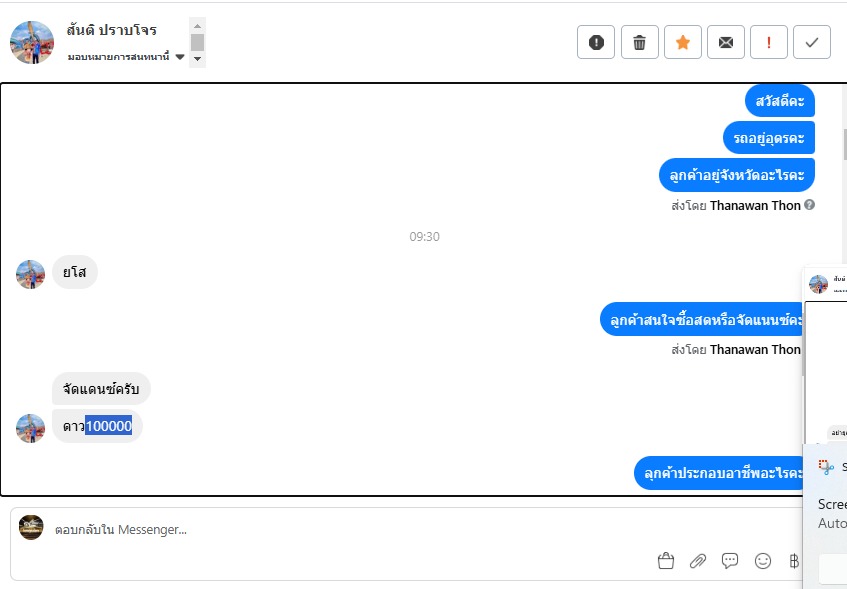The width and height of the screenshot is (847, 589).
Task: Open saved replies speech bubble icon
Action: pyautogui.click(x=730, y=561)
